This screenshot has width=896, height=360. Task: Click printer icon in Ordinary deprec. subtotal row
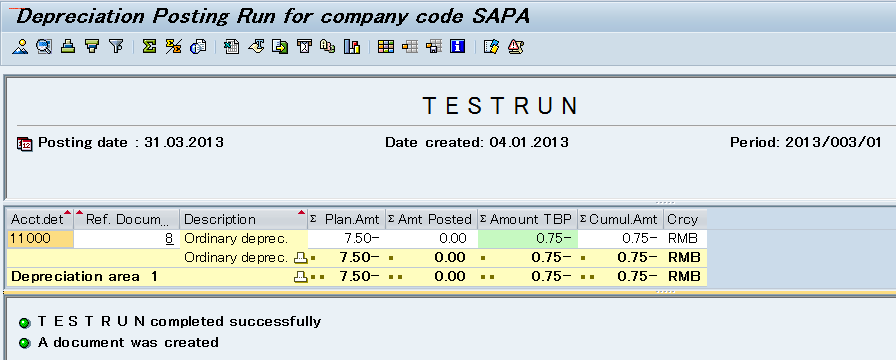pos(300,258)
